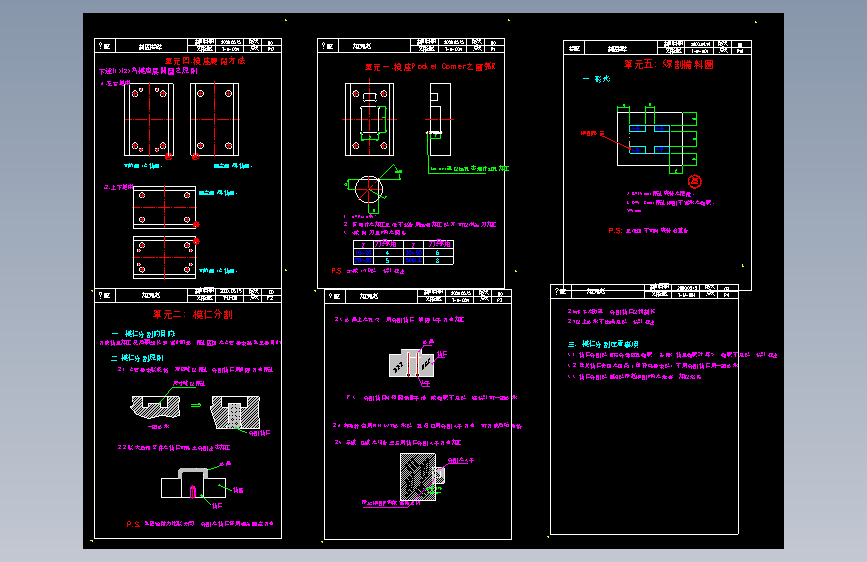Select the cyan section heading under 單元二

(x=143, y=334)
